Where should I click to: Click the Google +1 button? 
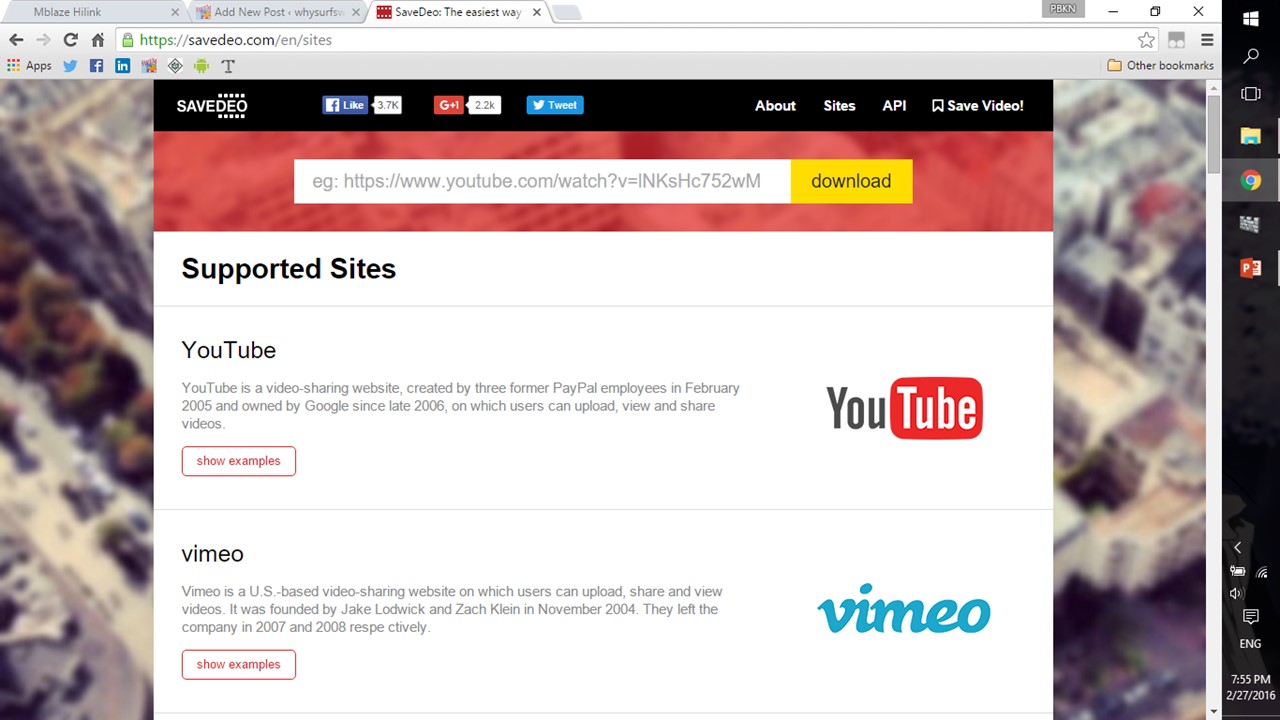pyautogui.click(x=449, y=105)
